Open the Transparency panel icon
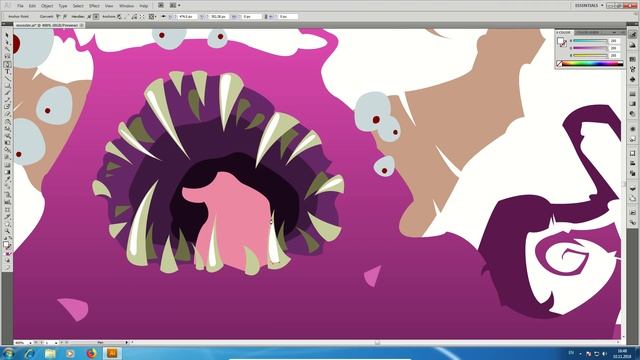The image size is (640, 360). coord(632,114)
